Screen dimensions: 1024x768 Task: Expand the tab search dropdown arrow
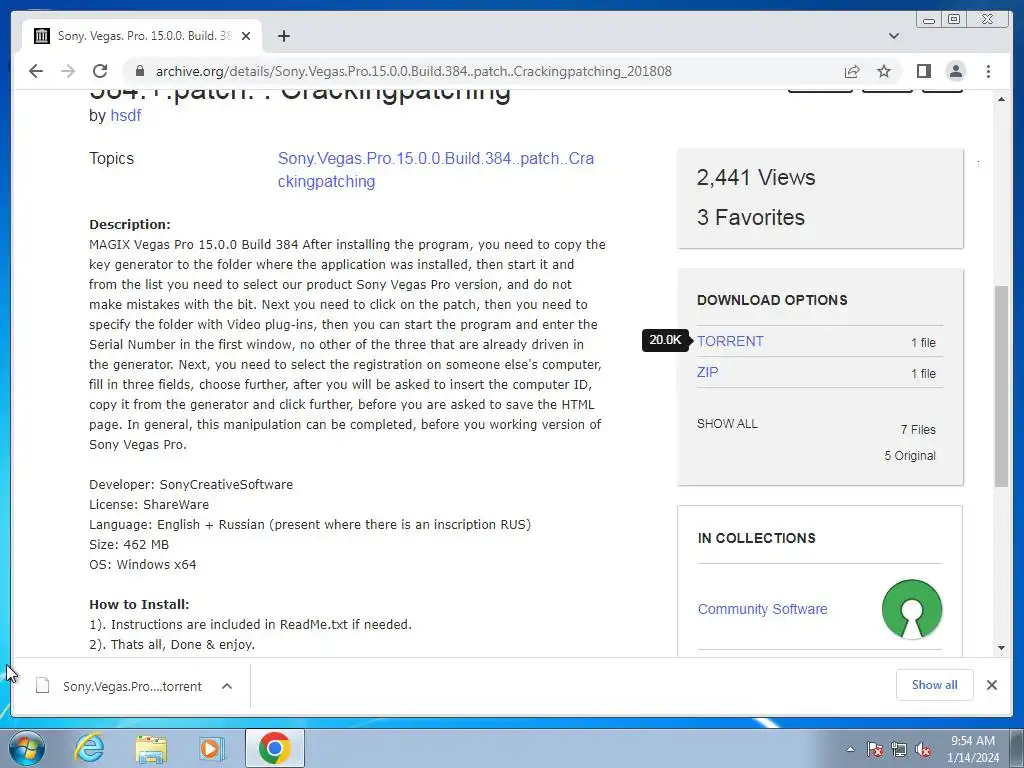pos(894,36)
